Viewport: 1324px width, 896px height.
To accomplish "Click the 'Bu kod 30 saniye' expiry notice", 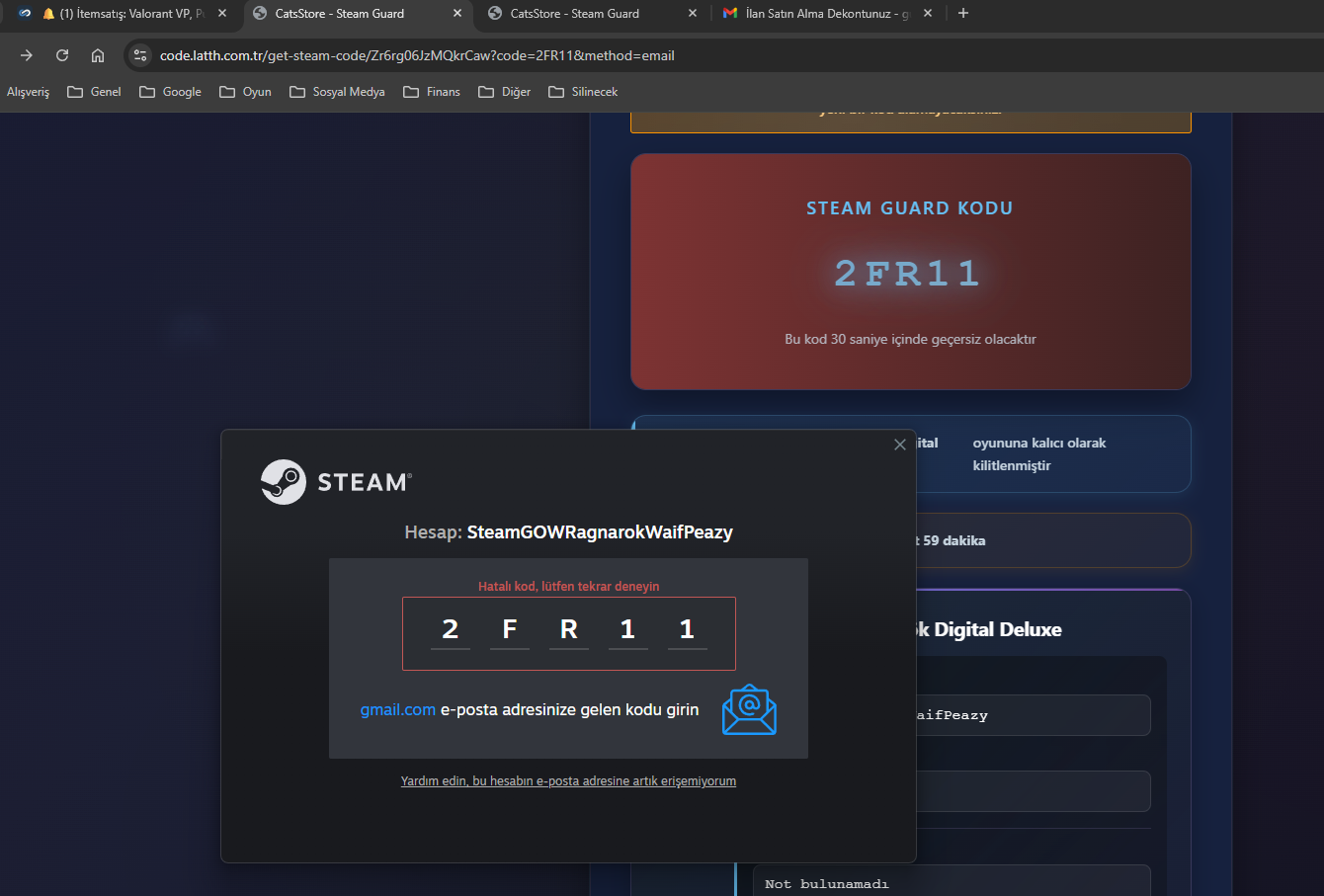I will tap(910, 339).
